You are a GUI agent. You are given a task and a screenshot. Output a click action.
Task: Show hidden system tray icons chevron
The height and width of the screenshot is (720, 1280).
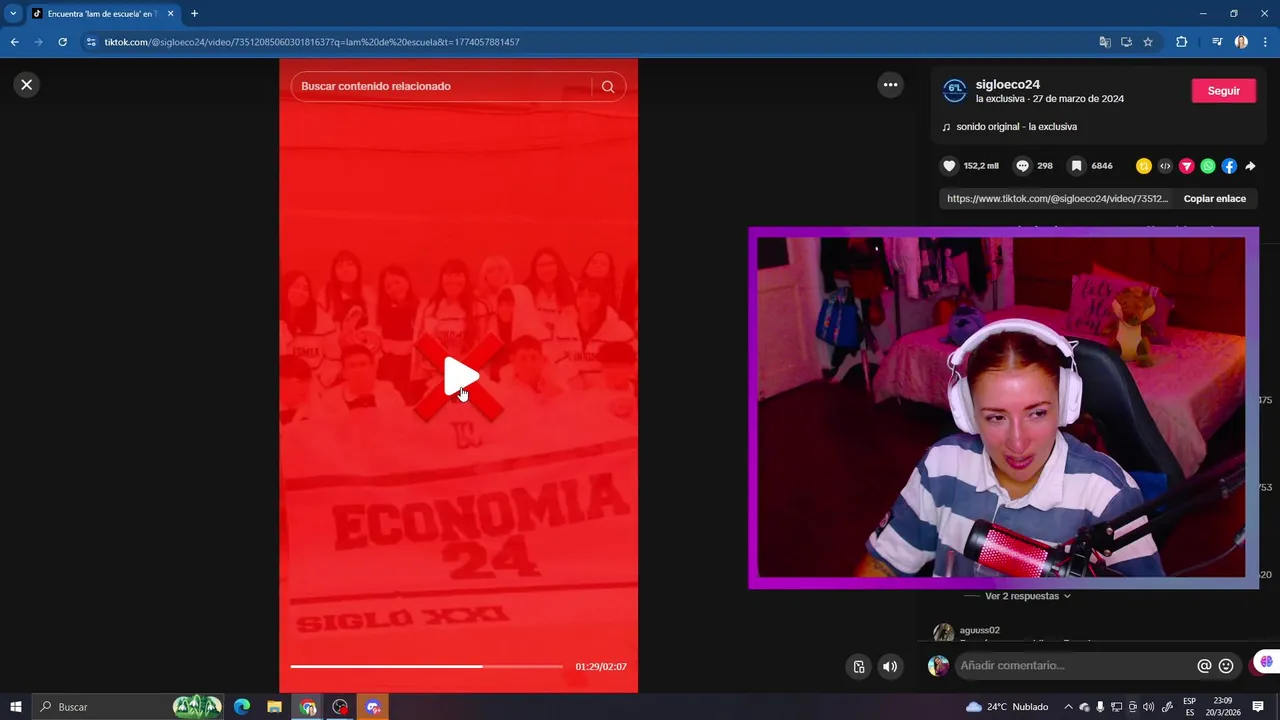[x=1068, y=707]
